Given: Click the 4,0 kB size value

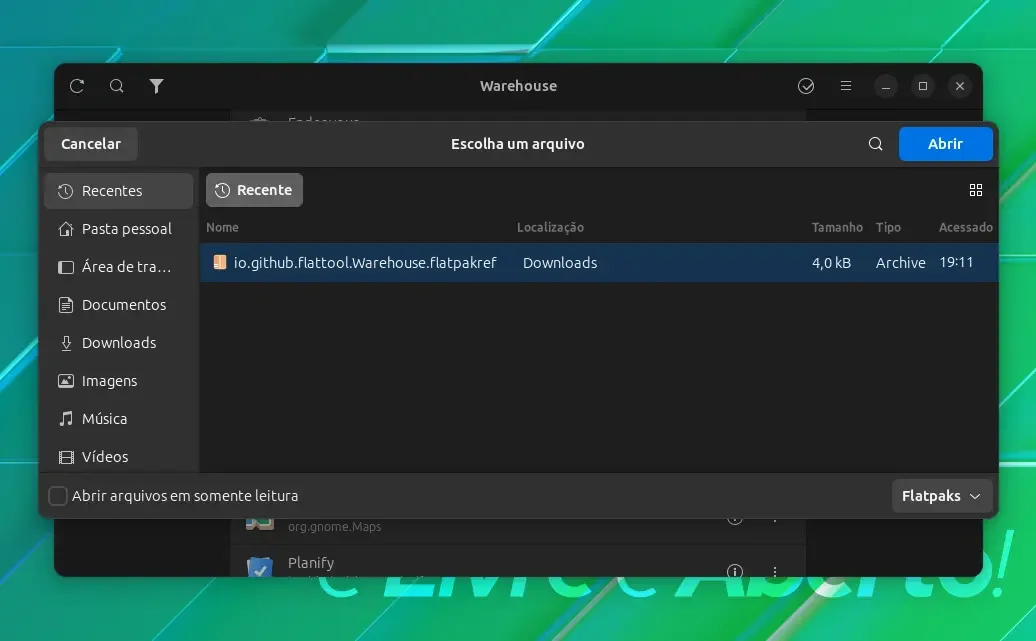Looking at the screenshot, I should 831,263.
